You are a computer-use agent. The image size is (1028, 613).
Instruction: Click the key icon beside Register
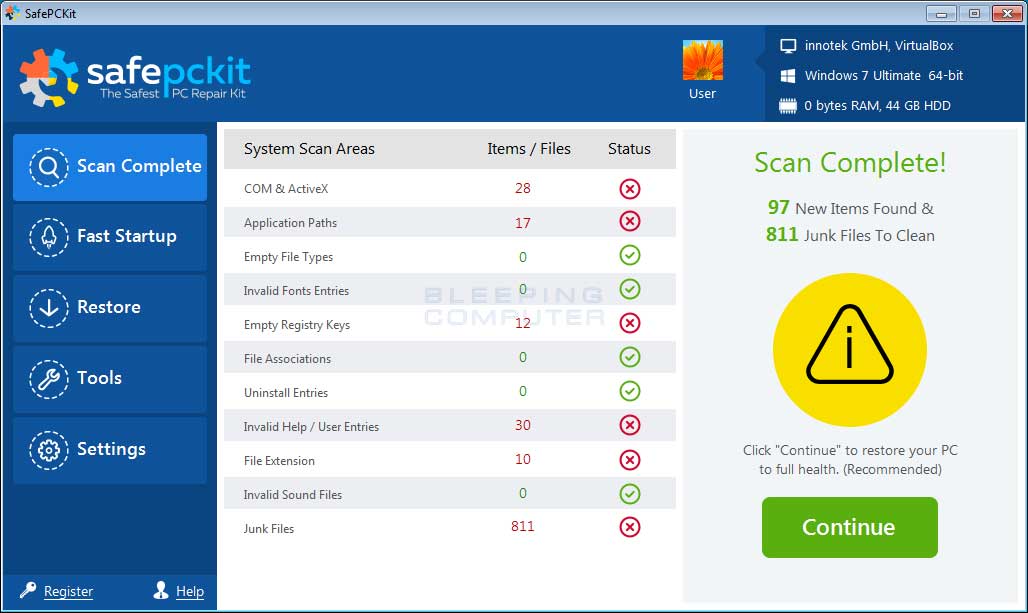click(28, 591)
